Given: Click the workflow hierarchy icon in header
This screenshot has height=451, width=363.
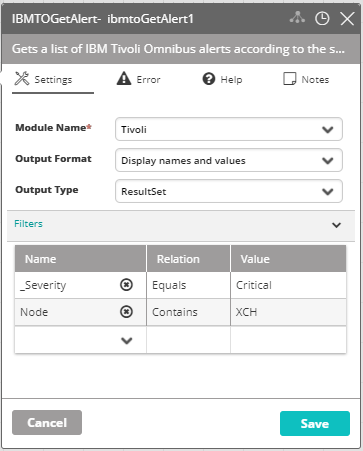Looking at the screenshot, I should tap(297, 18).
